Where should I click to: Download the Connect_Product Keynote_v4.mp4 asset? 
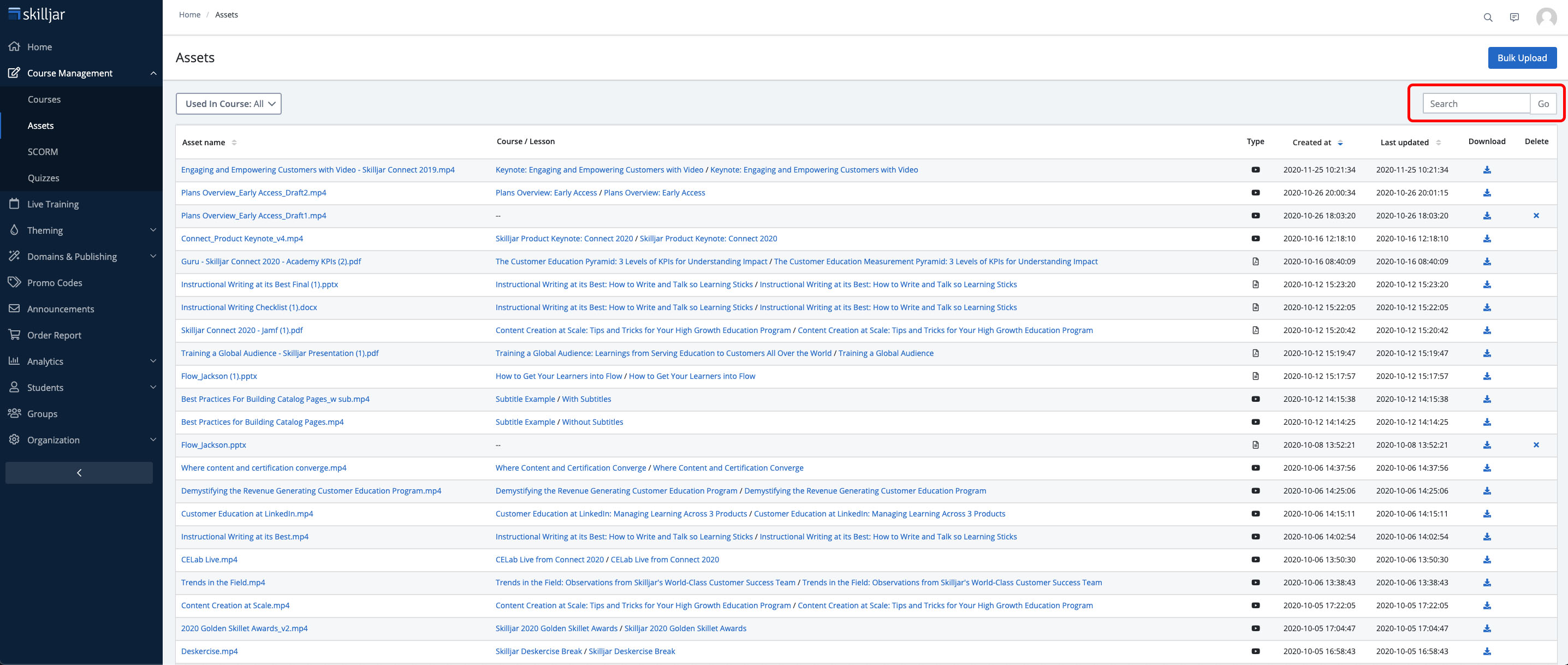(1487, 239)
